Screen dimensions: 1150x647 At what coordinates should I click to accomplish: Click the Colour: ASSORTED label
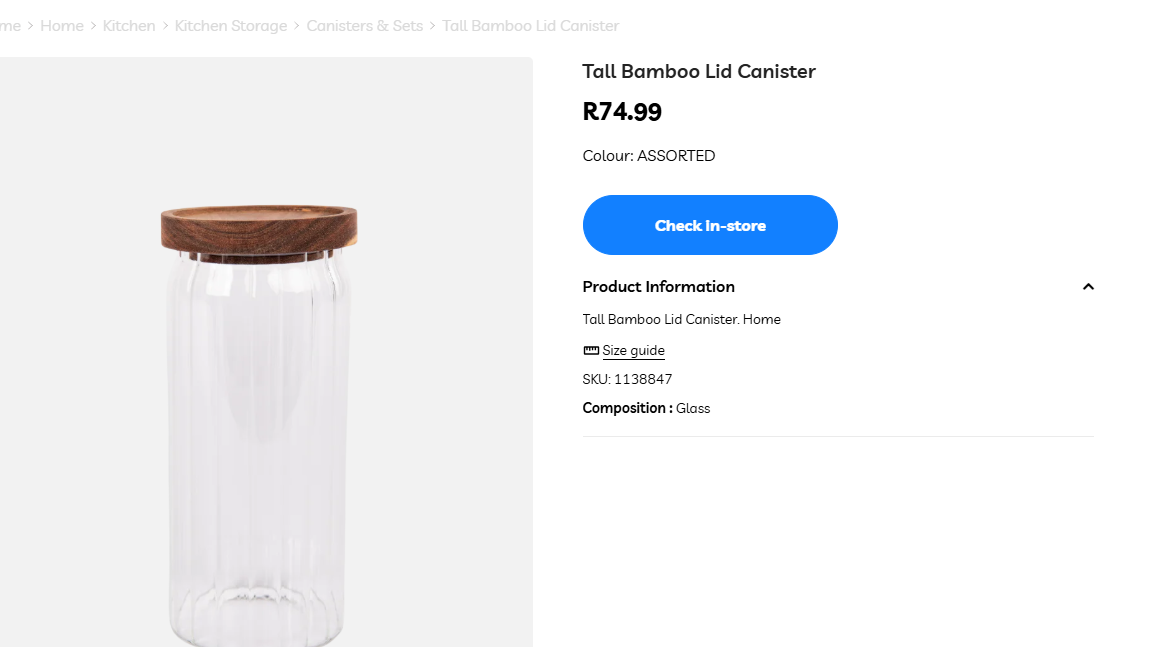click(649, 156)
